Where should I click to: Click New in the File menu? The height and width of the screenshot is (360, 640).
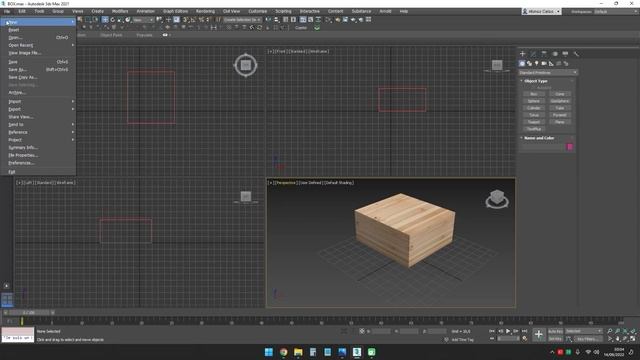38,22
